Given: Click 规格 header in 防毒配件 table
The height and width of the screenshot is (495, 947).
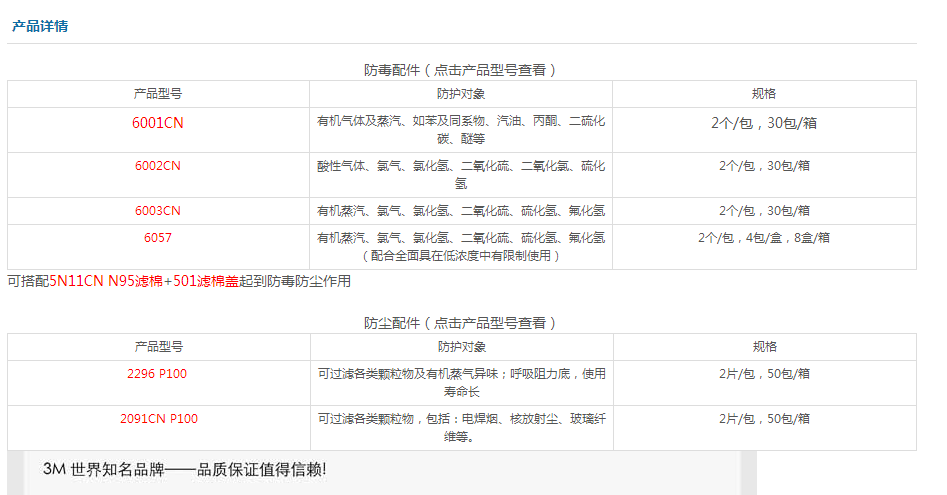Looking at the screenshot, I should pos(764,94).
